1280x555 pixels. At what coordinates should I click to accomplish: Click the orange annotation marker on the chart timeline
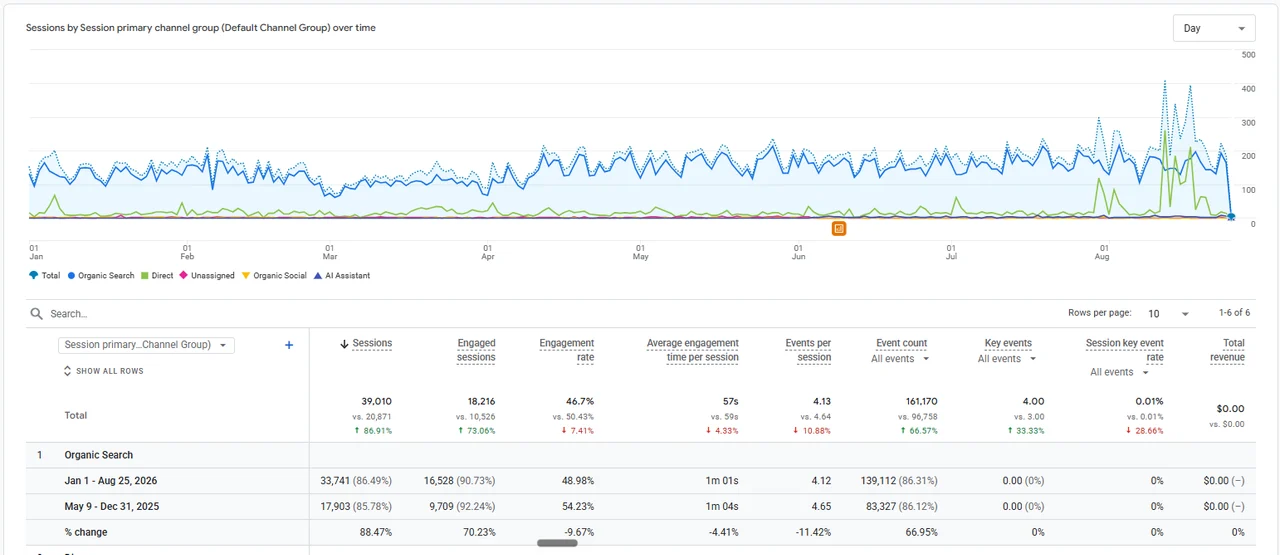pyautogui.click(x=839, y=228)
